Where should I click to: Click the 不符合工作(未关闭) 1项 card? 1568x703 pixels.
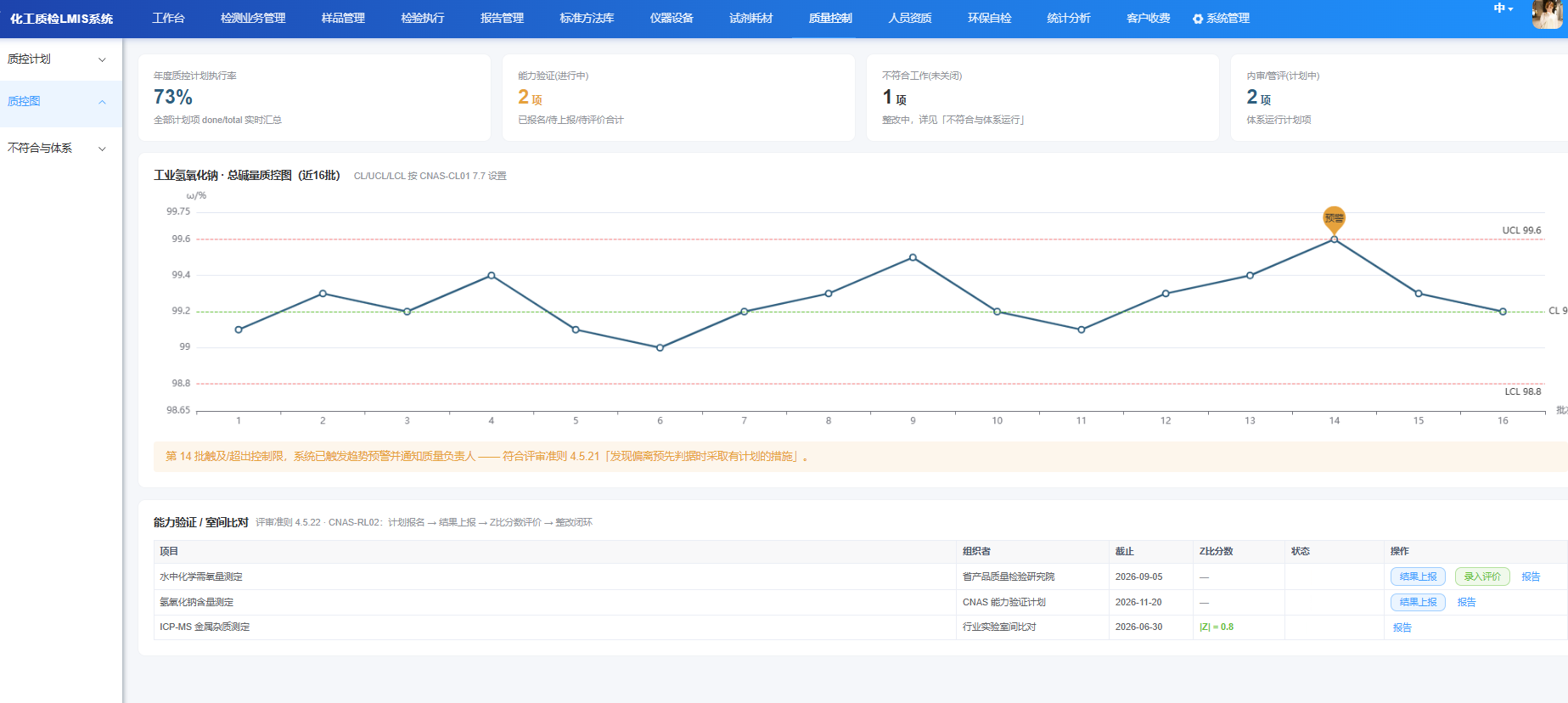(1043, 98)
